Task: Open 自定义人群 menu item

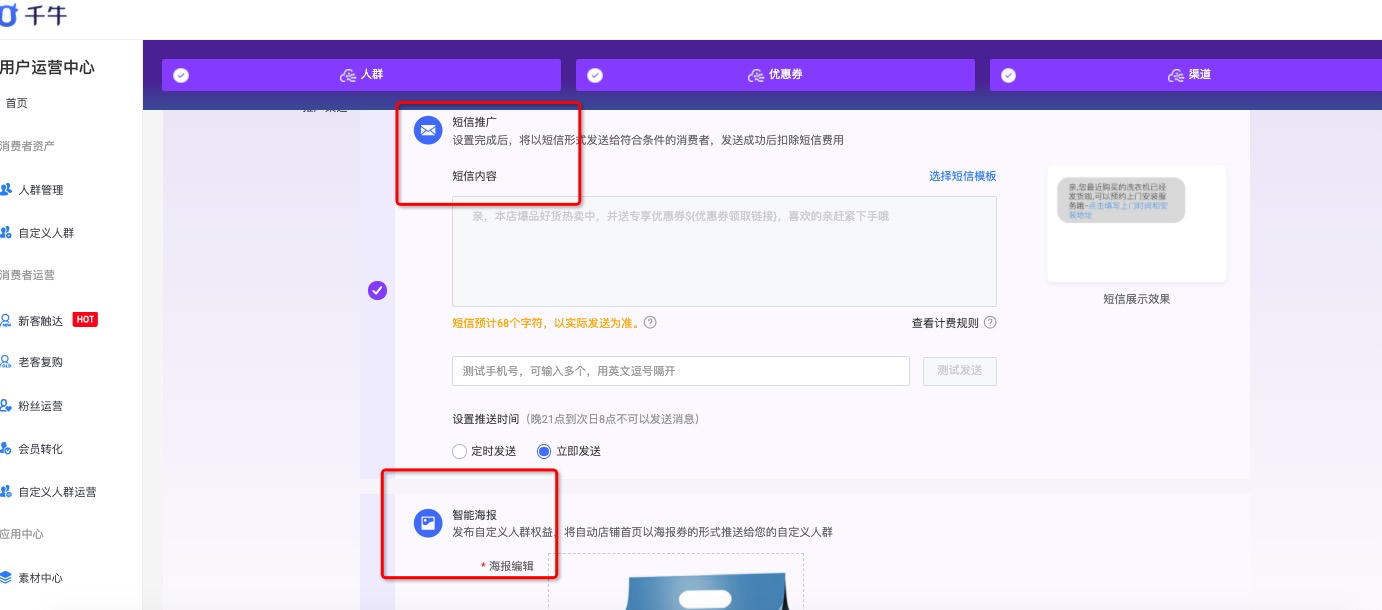Action: pos(46,233)
